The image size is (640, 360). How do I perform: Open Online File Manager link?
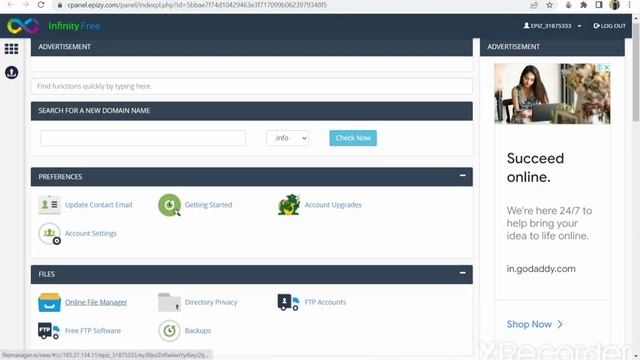click(96, 302)
